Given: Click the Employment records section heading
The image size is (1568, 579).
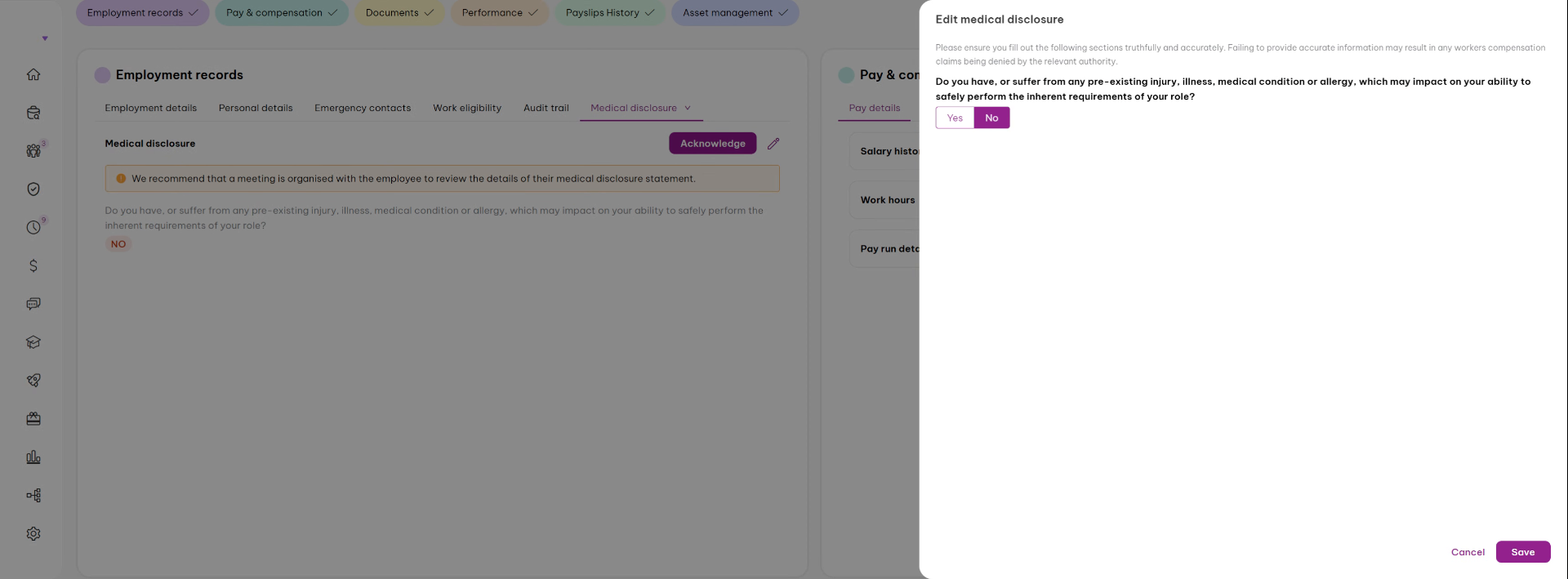Looking at the screenshot, I should coord(180,75).
